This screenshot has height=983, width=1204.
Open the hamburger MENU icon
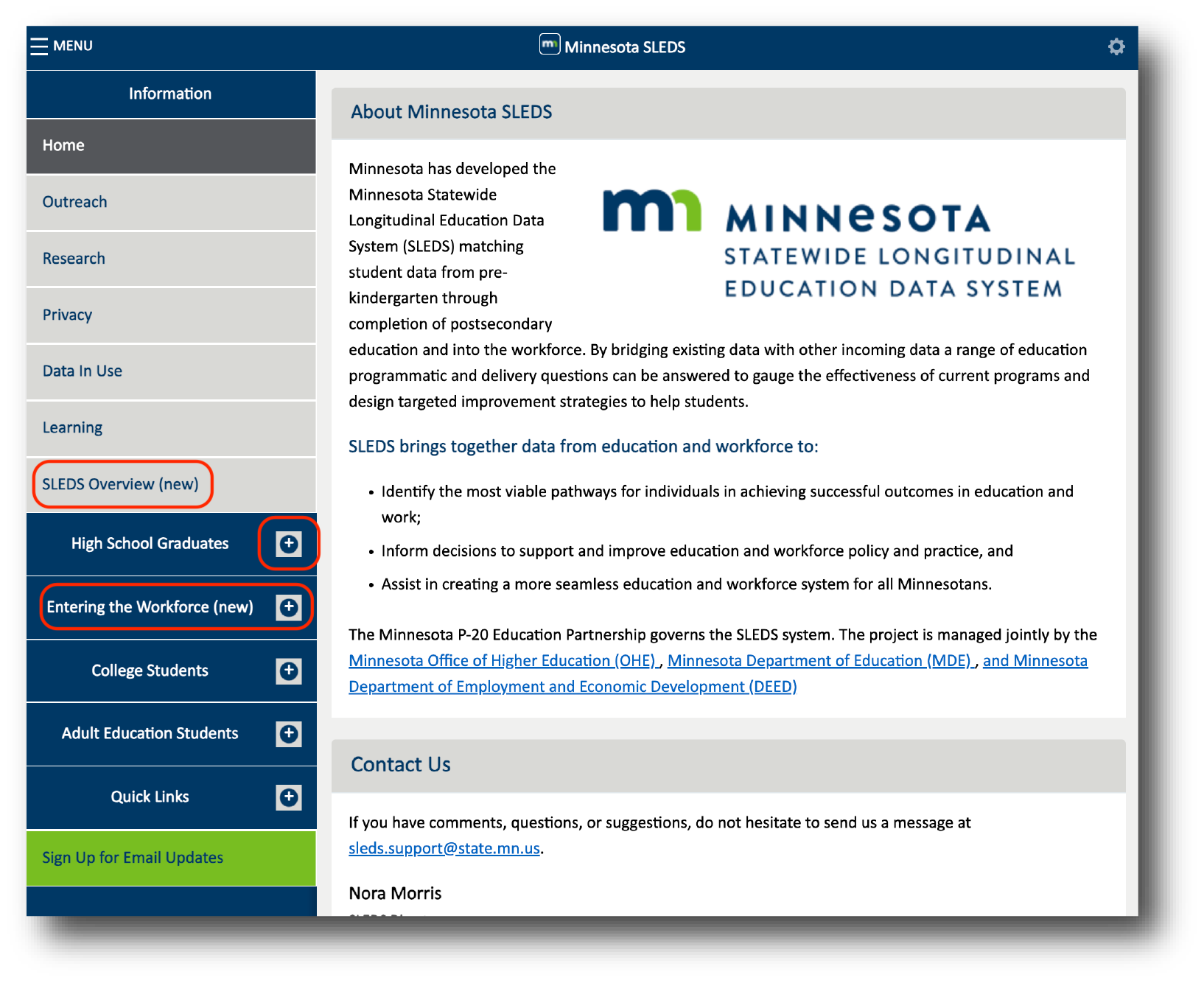coord(39,46)
